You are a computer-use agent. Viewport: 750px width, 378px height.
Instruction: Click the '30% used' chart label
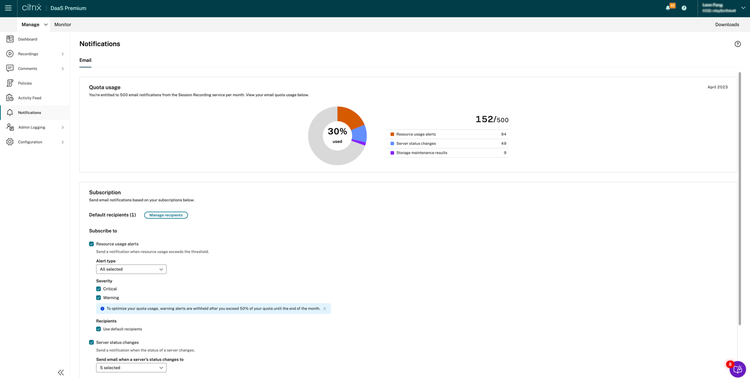pos(337,135)
